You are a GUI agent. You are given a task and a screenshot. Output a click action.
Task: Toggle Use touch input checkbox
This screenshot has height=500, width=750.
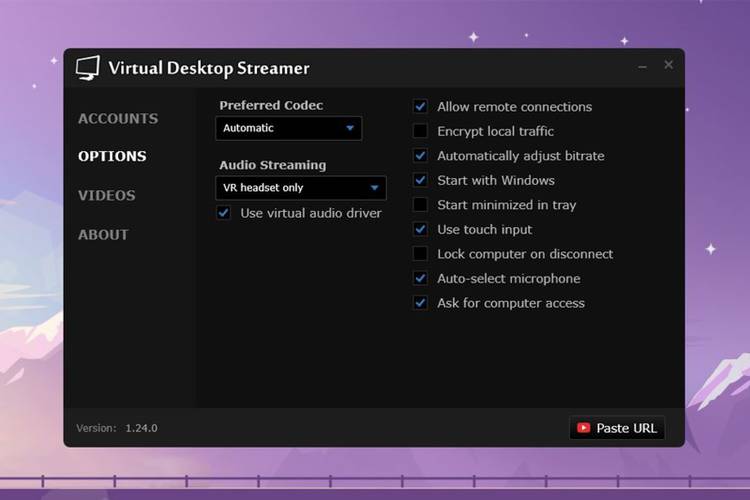tap(420, 229)
